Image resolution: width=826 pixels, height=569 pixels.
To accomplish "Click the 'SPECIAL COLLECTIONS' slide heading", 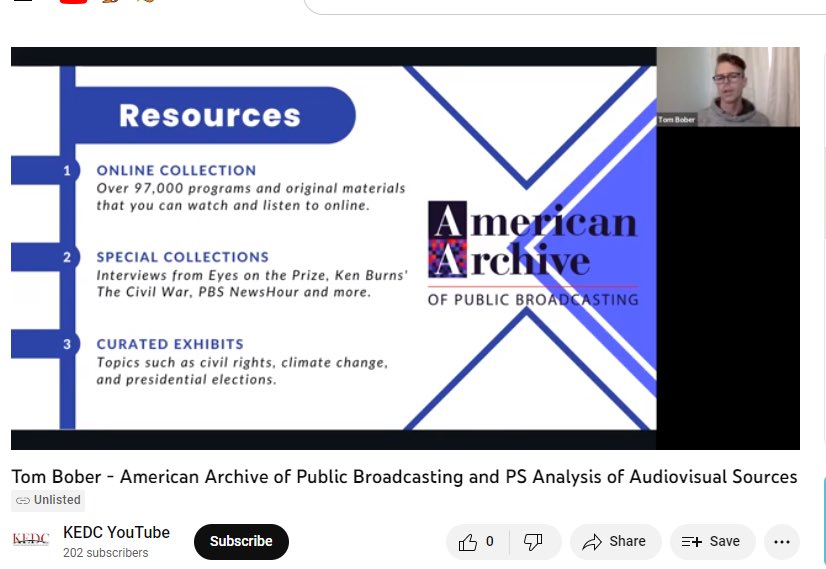I will 183,257.
